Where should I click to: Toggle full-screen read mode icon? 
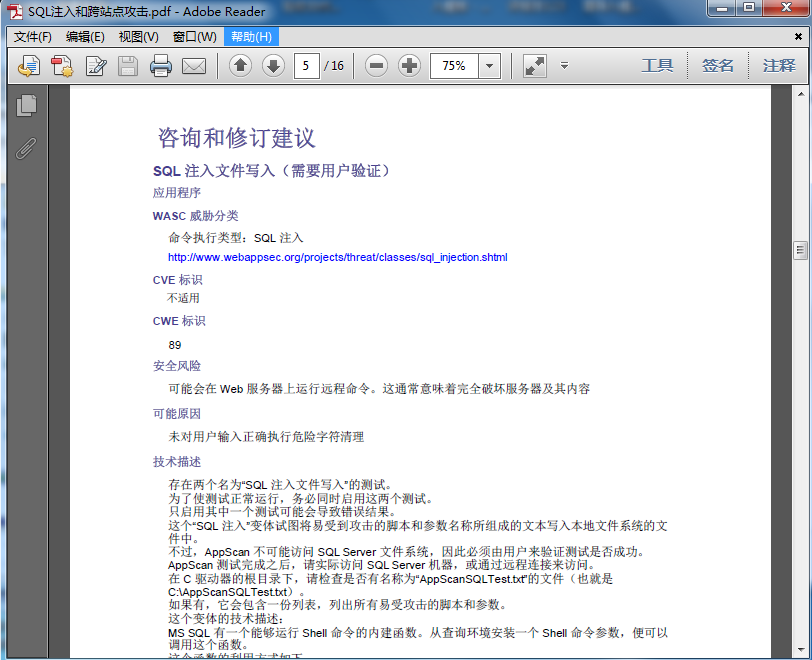534,66
